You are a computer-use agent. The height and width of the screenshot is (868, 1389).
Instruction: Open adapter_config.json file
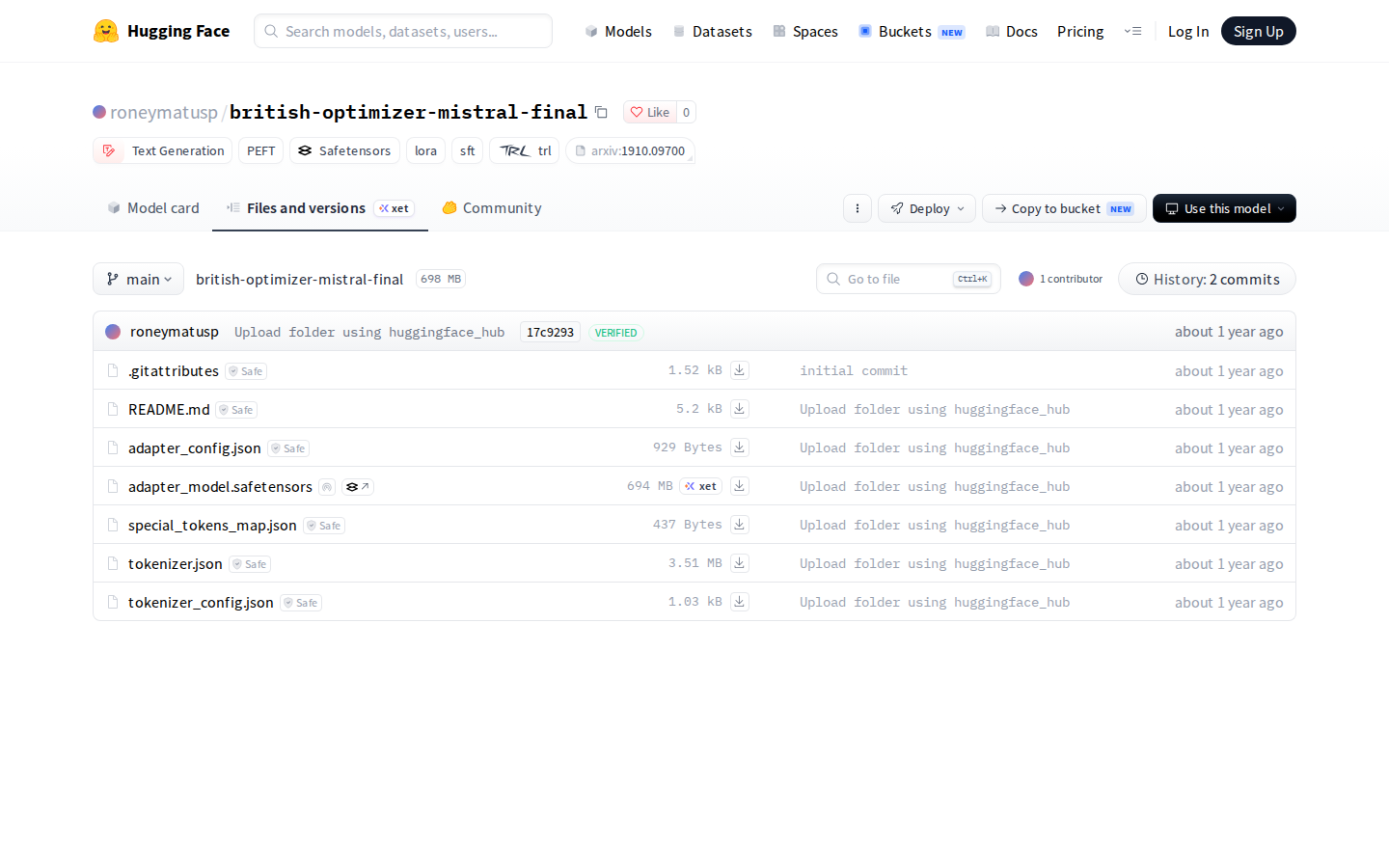[x=194, y=448]
